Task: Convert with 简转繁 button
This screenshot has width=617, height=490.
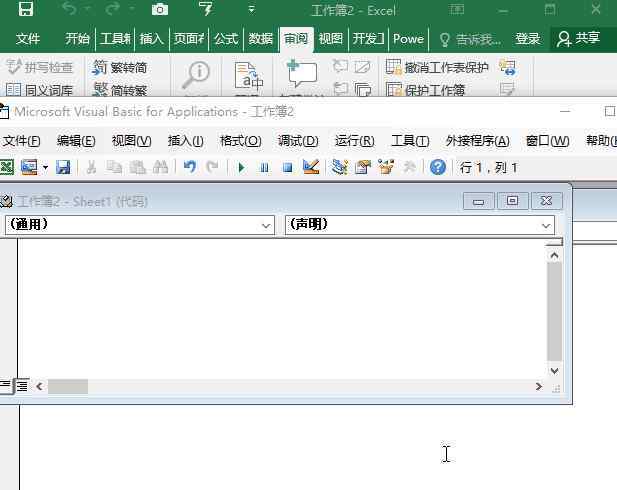Action: [120, 90]
